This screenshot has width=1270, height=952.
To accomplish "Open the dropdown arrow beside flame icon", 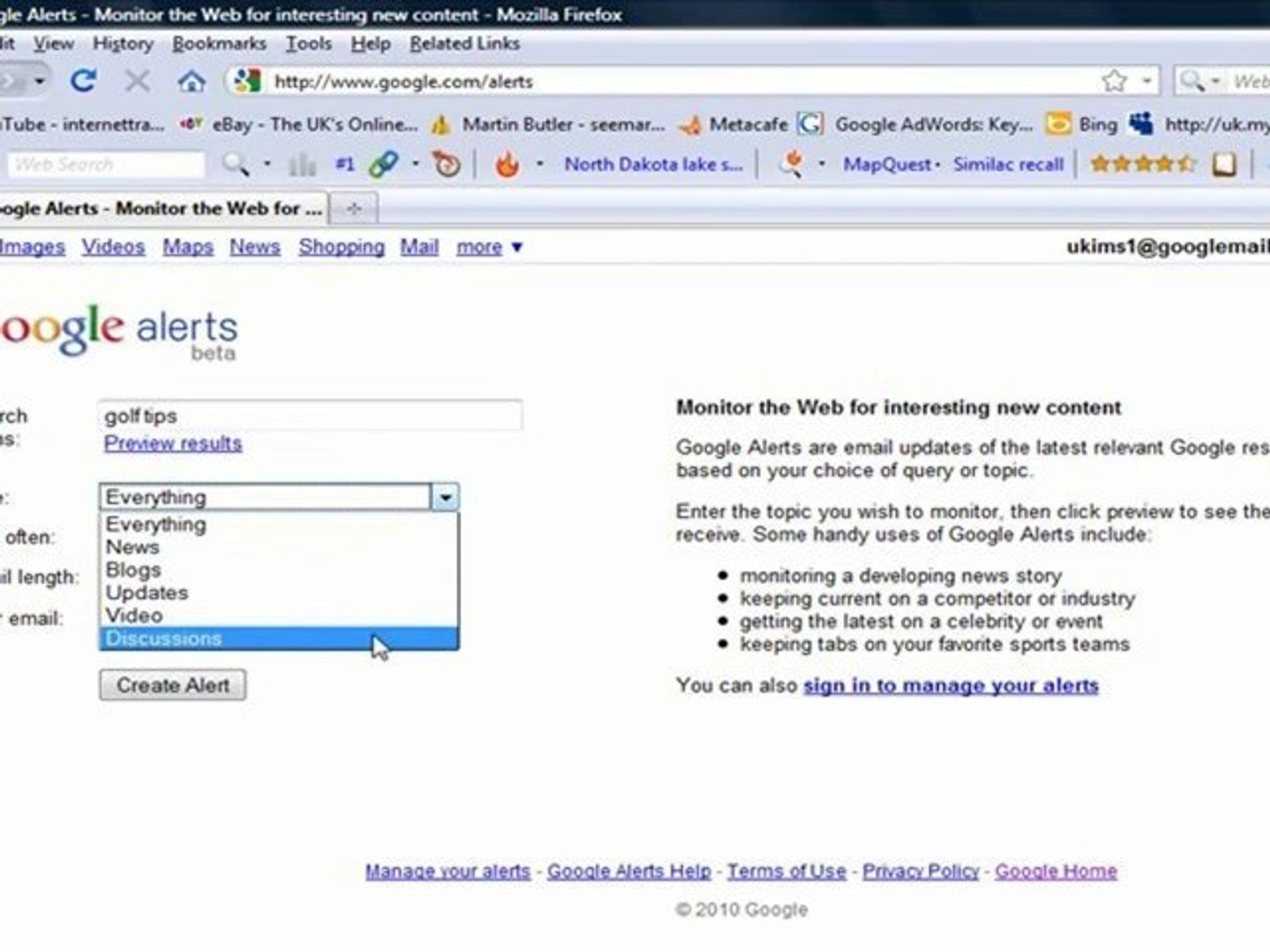I will [x=540, y=164].
